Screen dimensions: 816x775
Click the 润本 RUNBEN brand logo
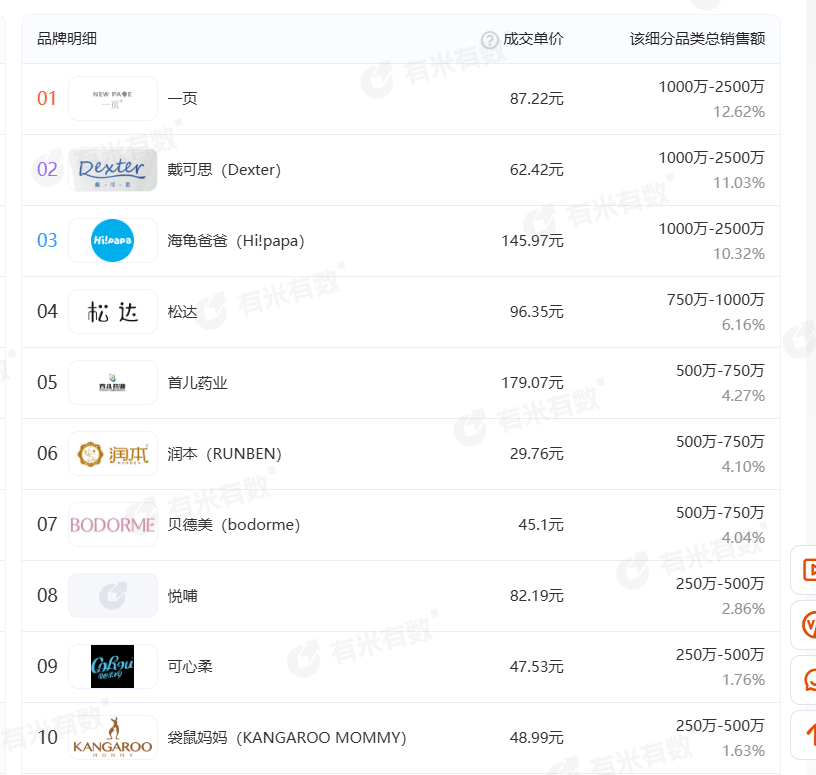[x=113, y=453]
